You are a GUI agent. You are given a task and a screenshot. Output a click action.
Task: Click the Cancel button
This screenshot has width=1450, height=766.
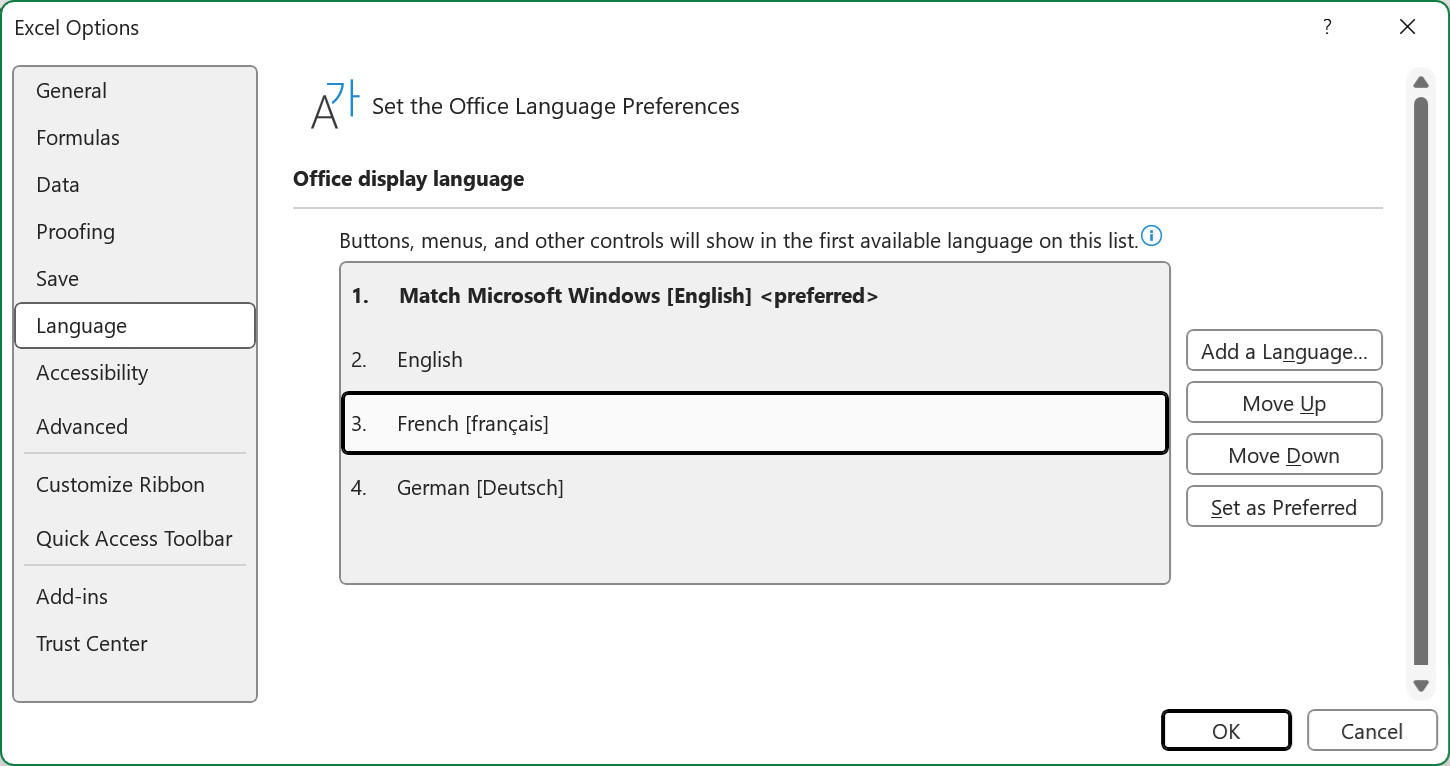[x=1371, y=731]
